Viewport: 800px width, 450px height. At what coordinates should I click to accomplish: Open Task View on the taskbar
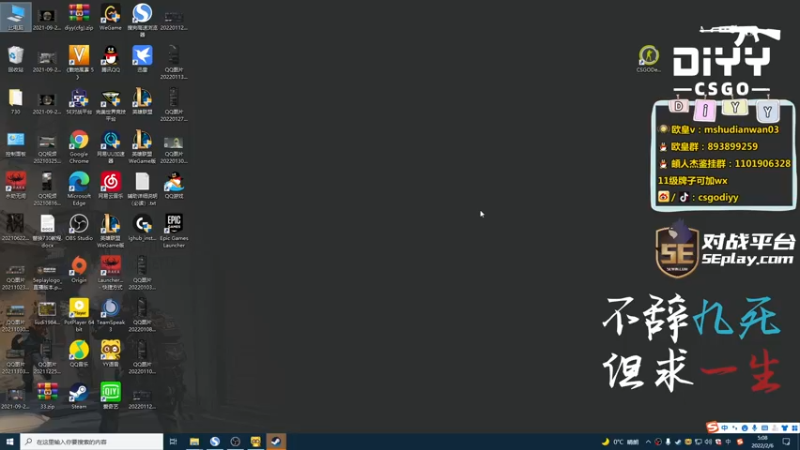click(173, 441)
